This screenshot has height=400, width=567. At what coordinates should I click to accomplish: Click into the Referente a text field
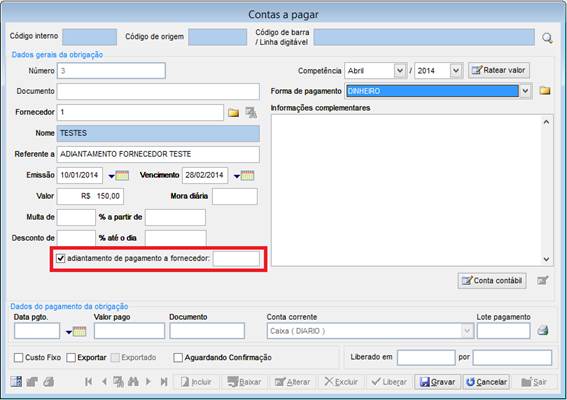158,154
